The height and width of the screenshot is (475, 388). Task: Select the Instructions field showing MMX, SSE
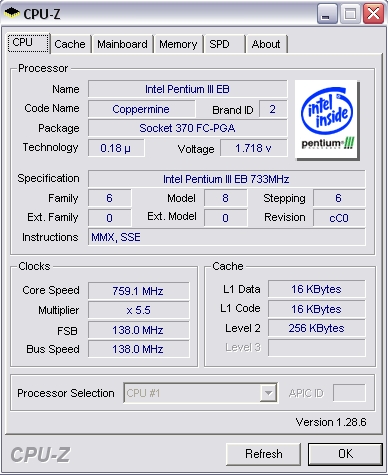pos(227,237)
